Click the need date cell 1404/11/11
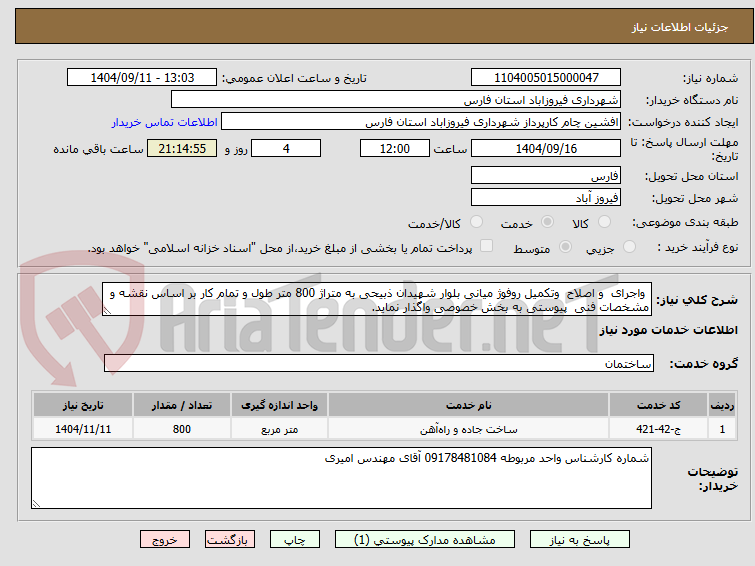755x566 pixels. (x=83, y=429)
